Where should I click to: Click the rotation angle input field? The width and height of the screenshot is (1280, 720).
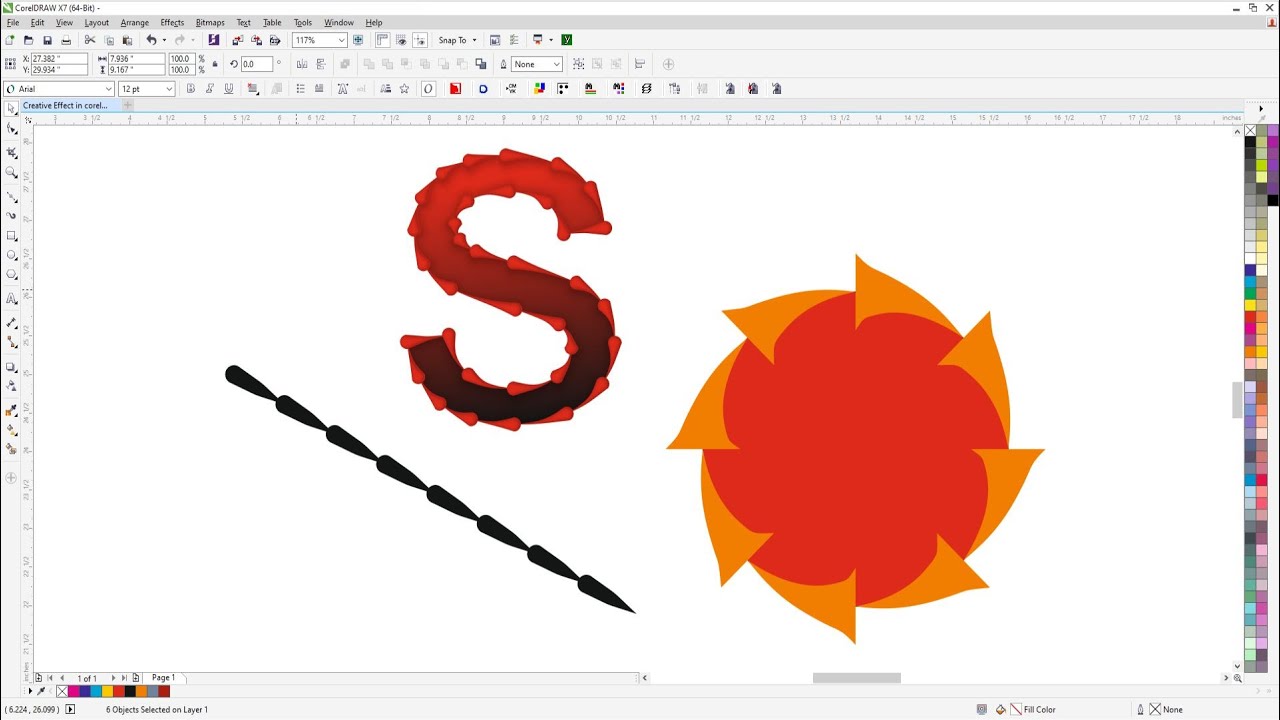(x=256, y=64)
